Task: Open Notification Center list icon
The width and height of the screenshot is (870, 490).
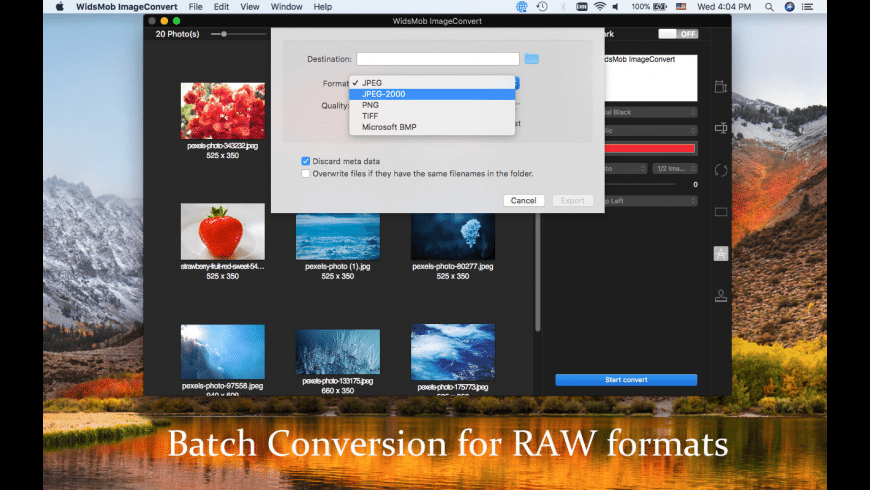Action: click(x=807, y=7)
